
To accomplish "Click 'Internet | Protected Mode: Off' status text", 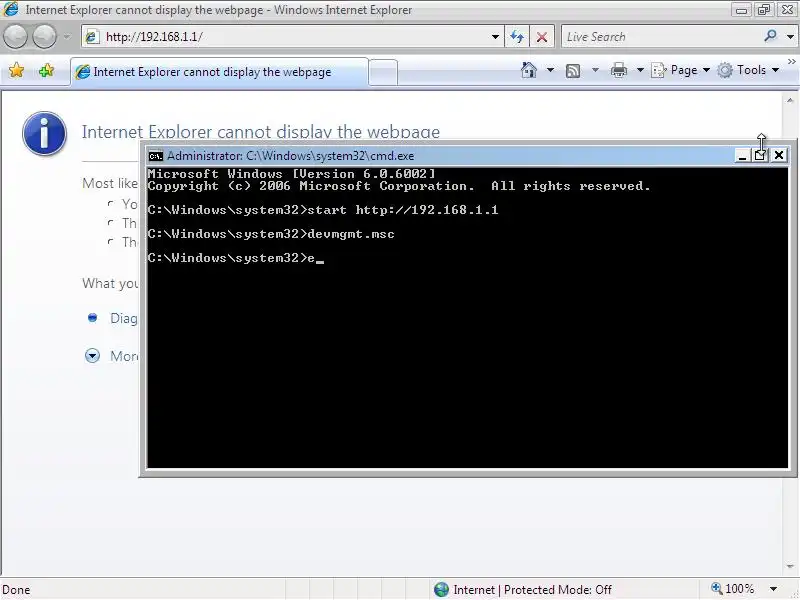I will [532, 590].
